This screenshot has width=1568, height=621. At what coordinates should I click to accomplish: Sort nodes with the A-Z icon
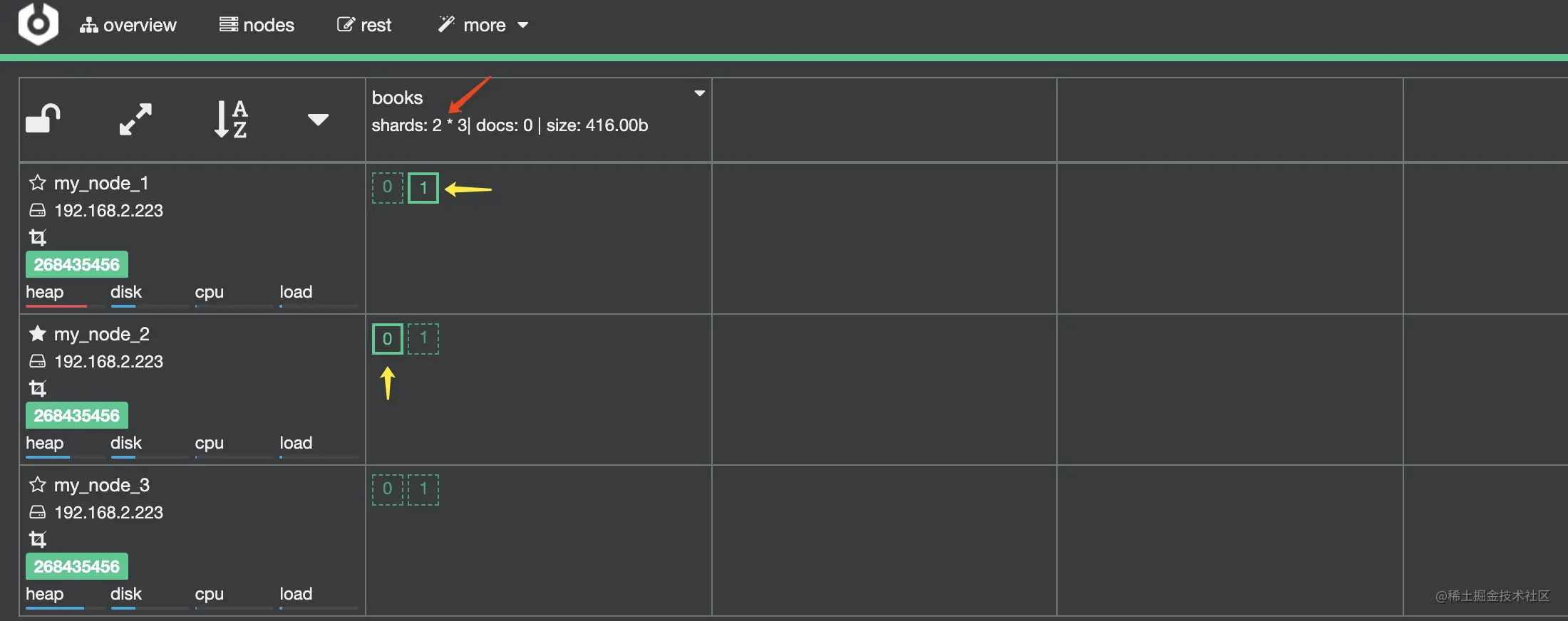pos(230,119)
